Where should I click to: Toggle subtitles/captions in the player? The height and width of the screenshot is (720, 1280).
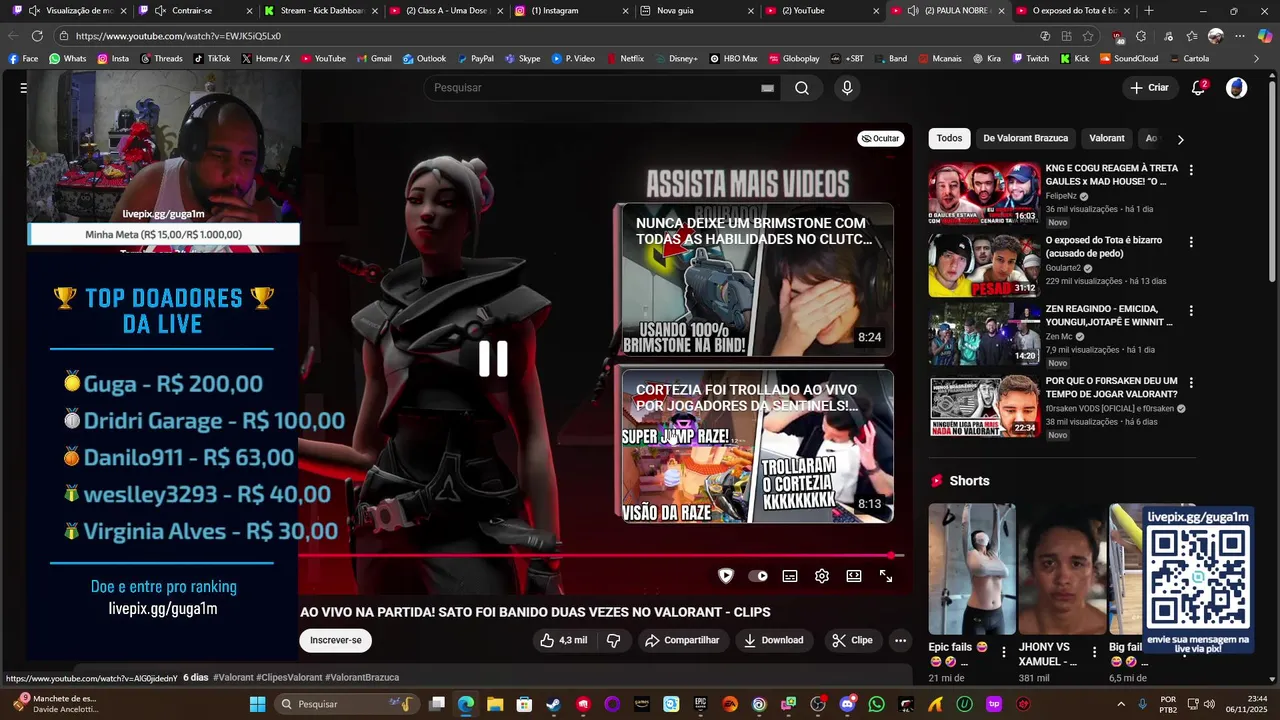(x=790, y=576)
